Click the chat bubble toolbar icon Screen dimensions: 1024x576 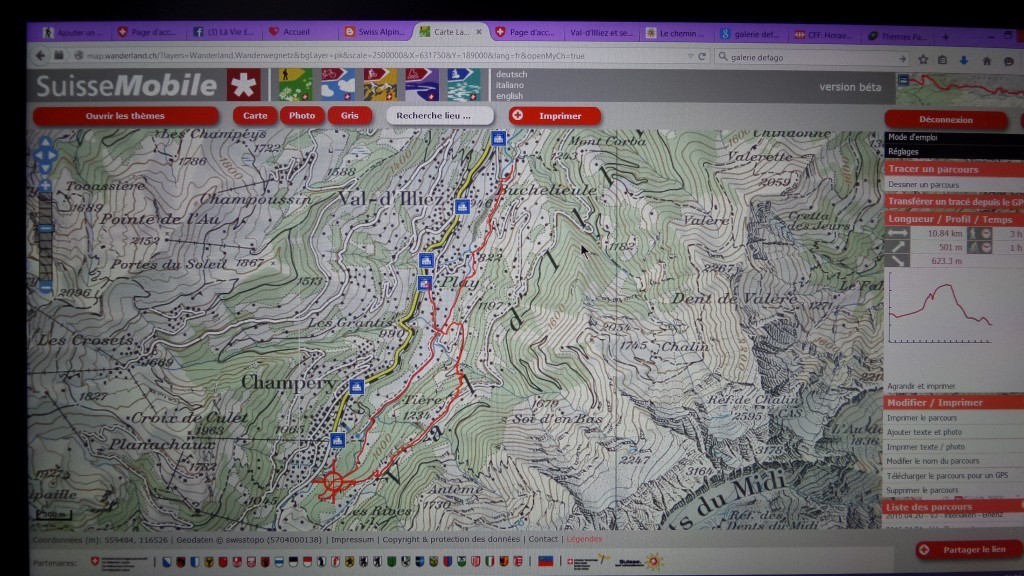1009,61
